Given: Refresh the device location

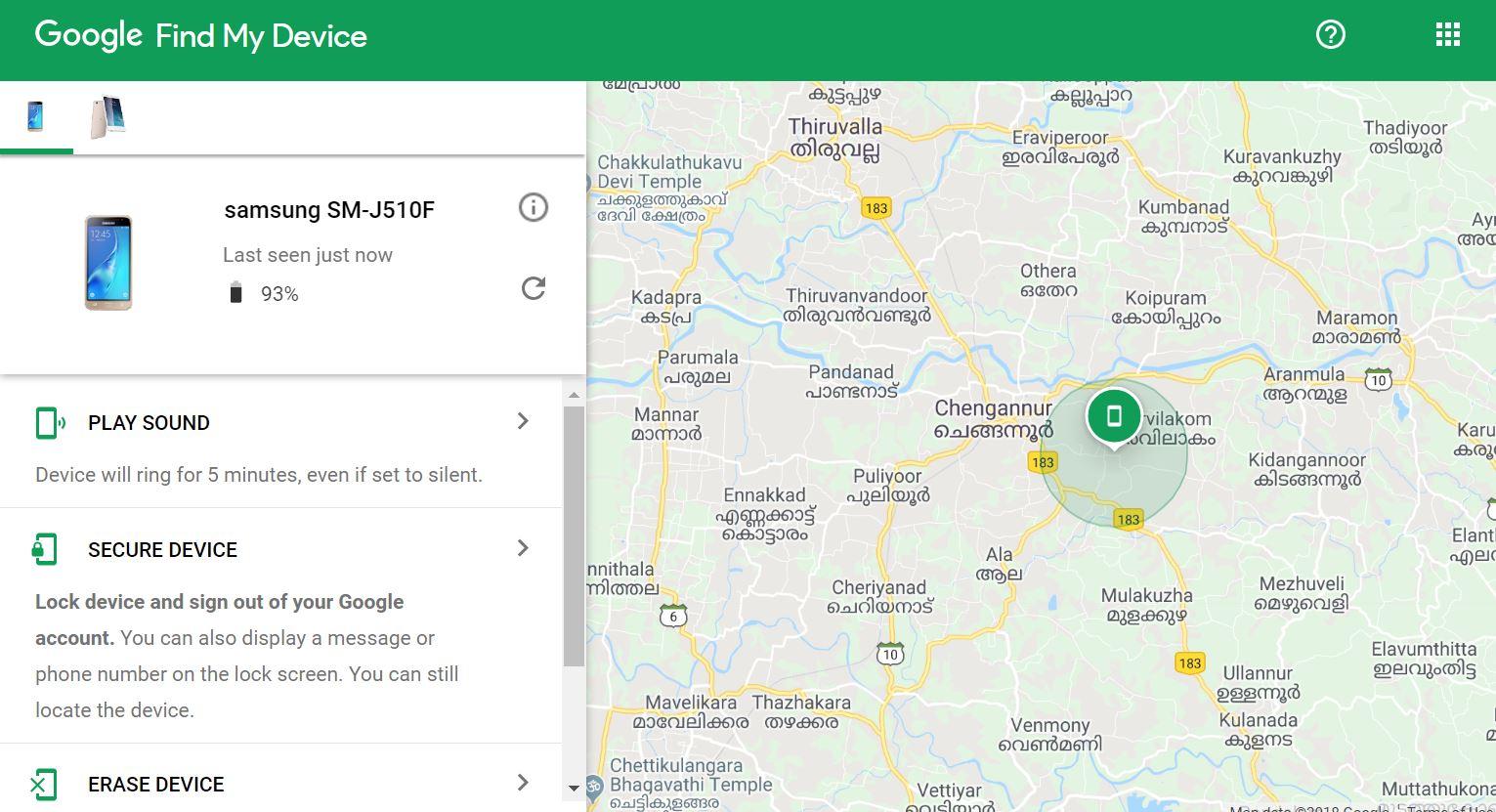Looking at the screenshot, I should [533, 288].
